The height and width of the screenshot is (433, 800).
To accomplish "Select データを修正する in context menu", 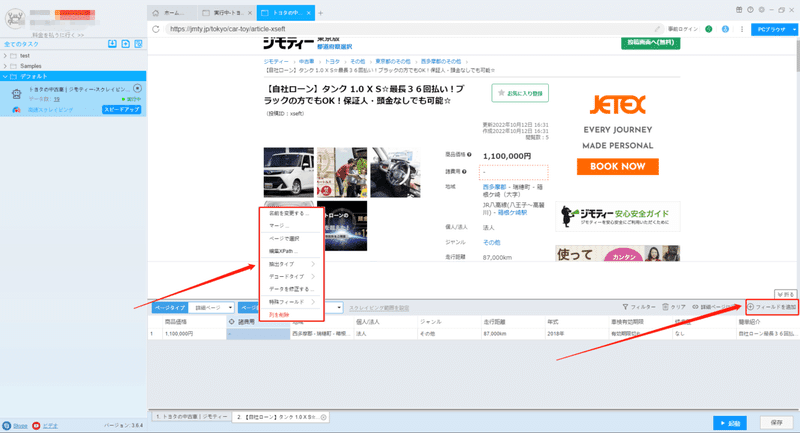I will (291, 289).
